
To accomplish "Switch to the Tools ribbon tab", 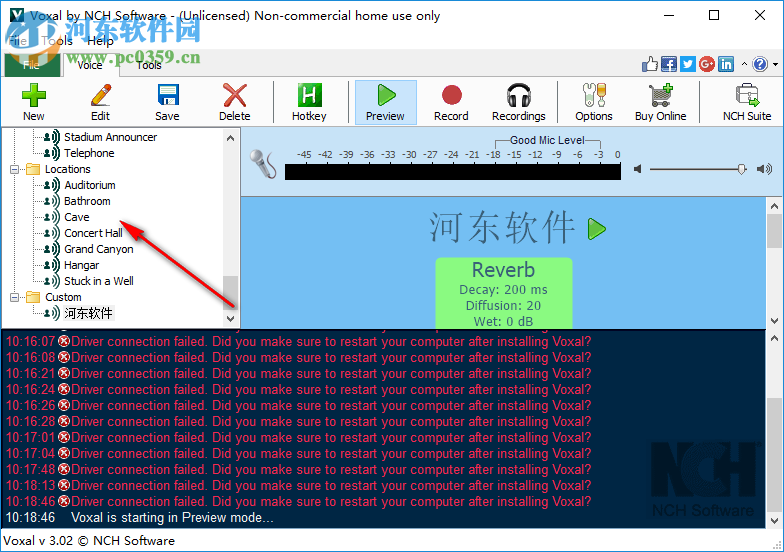I will (149, 65).
